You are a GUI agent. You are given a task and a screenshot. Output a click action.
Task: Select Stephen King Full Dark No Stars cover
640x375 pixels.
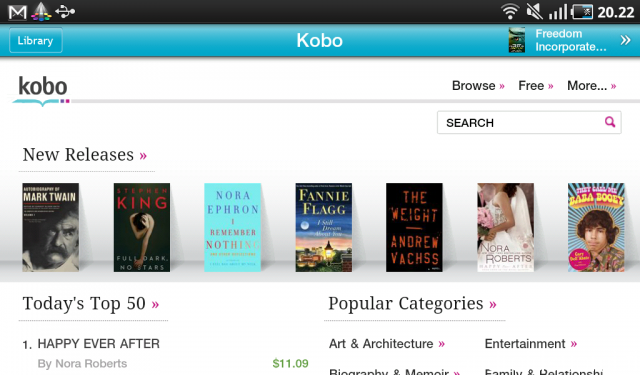142,227
